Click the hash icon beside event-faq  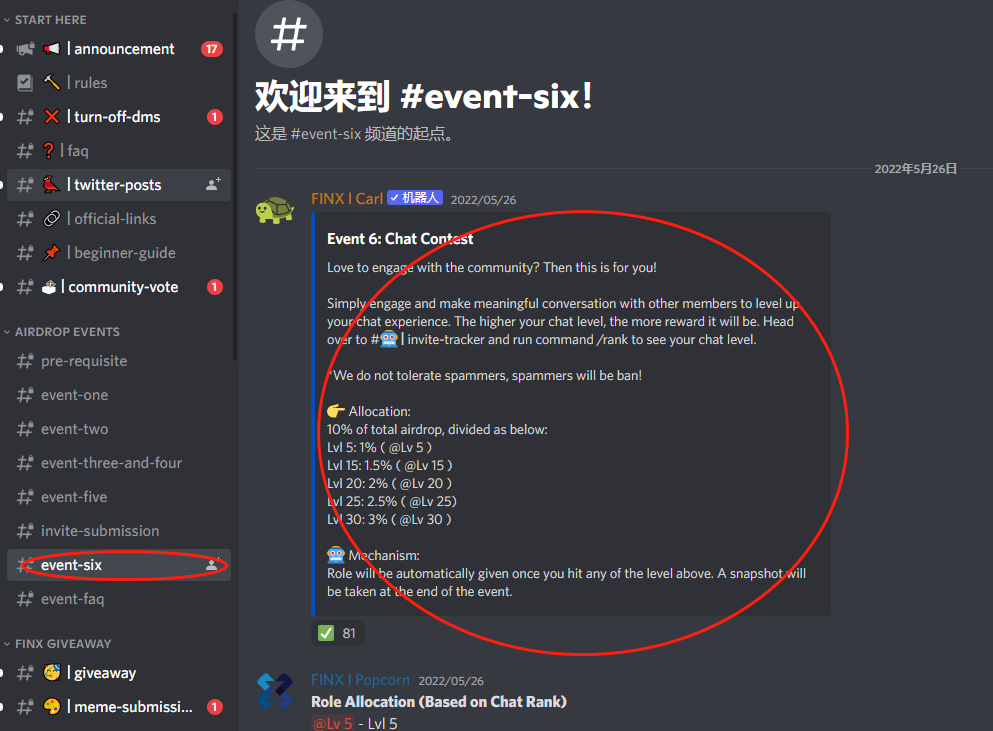(x=25, y=599)
